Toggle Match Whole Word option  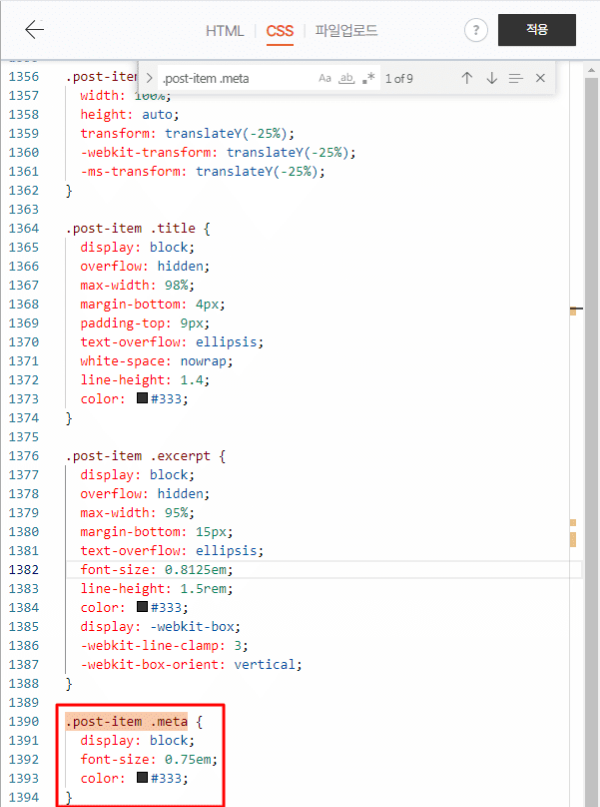pos(346,78)
